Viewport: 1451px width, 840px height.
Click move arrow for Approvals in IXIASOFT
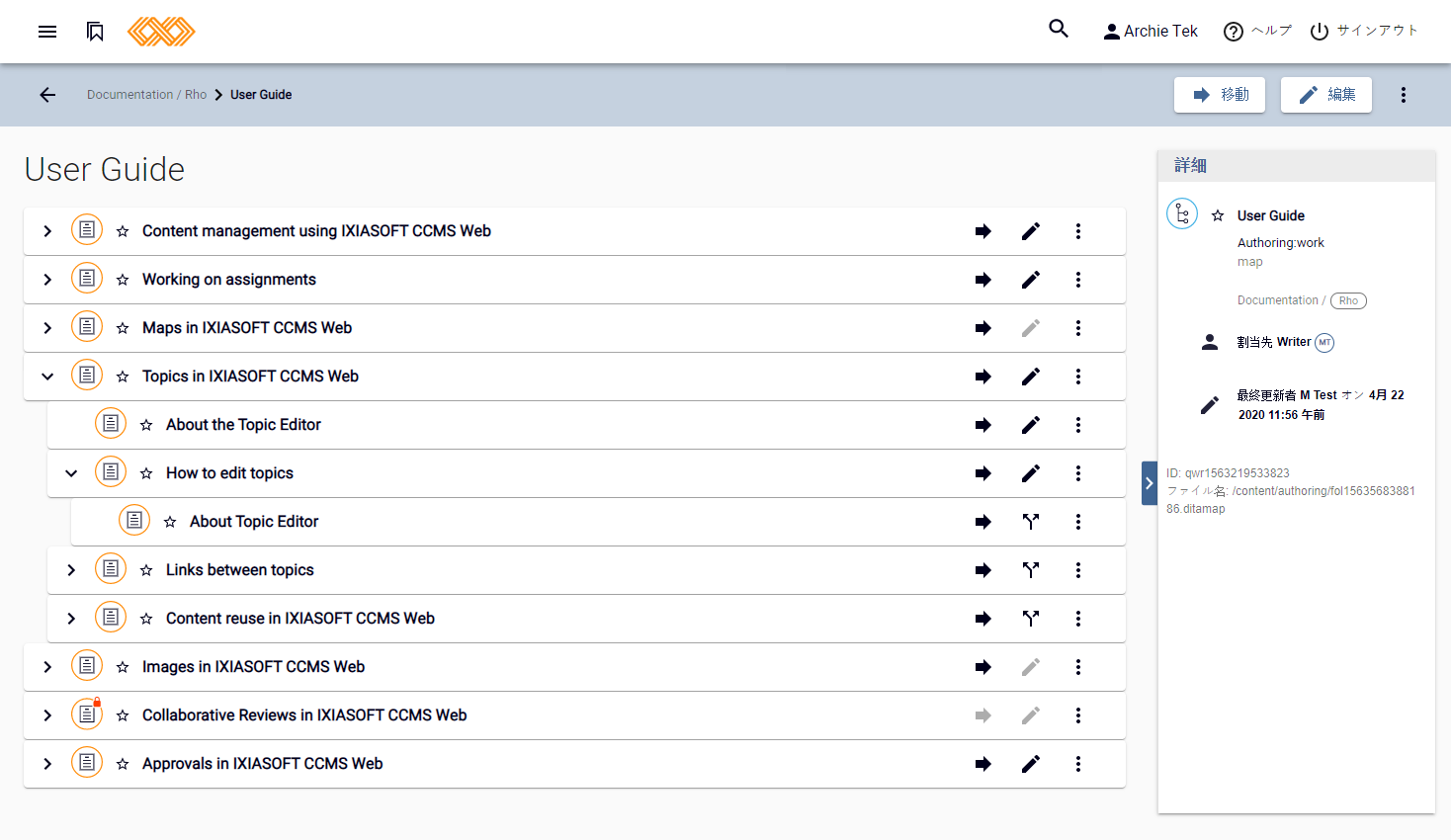983,764
